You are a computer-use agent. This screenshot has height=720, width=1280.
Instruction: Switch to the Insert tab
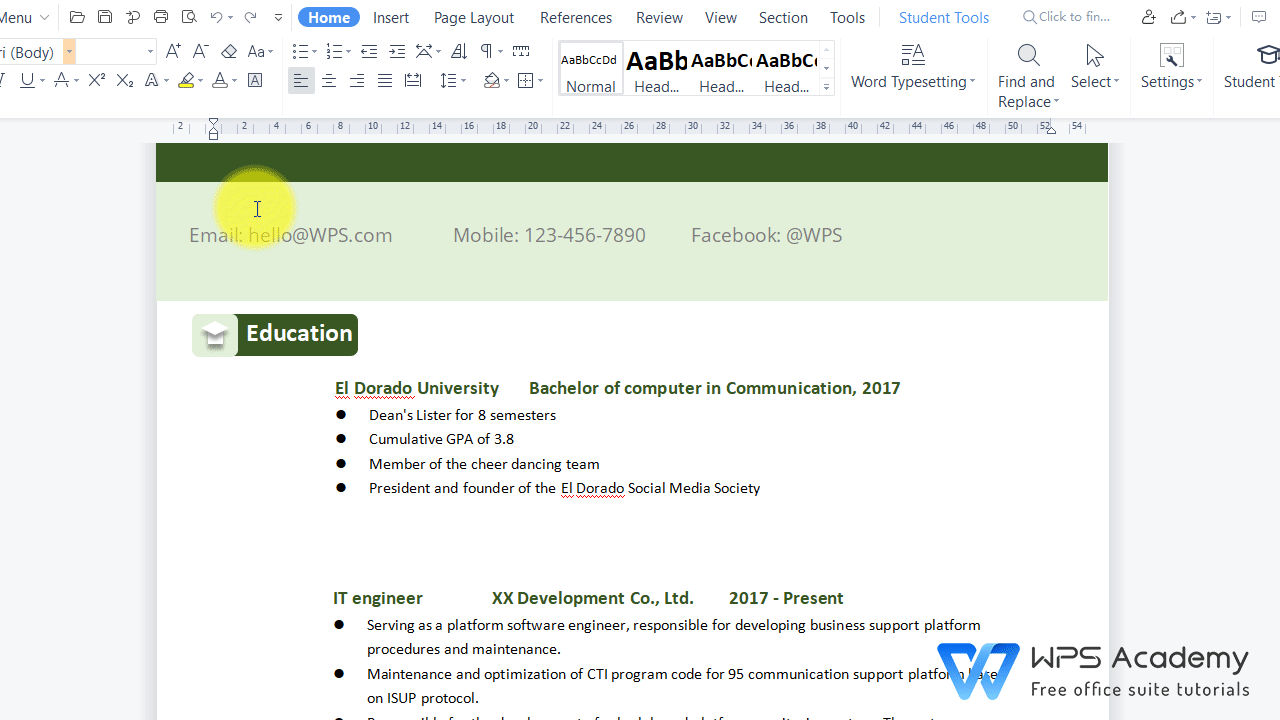pyautogui.click(x=391, y=17)
